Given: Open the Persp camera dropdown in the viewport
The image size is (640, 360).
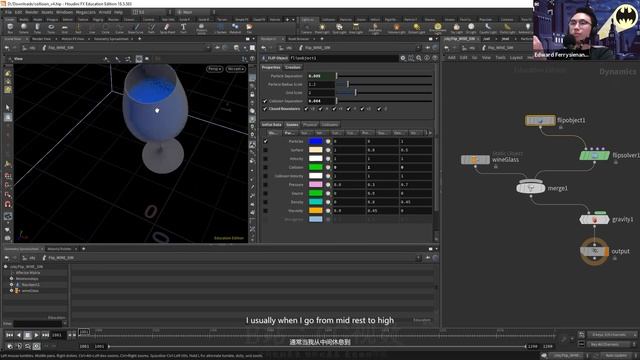Looking at the screenshot, I should (x=215, y=69).
